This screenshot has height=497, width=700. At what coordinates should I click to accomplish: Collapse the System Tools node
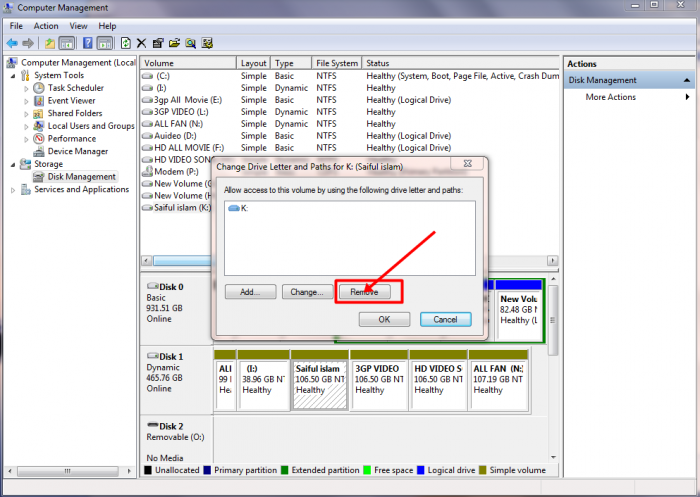coord(13,76)
